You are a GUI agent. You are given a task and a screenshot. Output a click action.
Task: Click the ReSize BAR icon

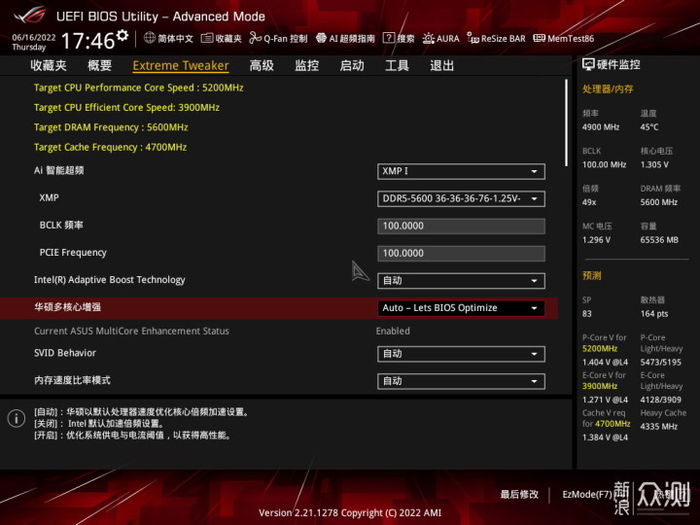pyautogui.click(x=473, y=38)
